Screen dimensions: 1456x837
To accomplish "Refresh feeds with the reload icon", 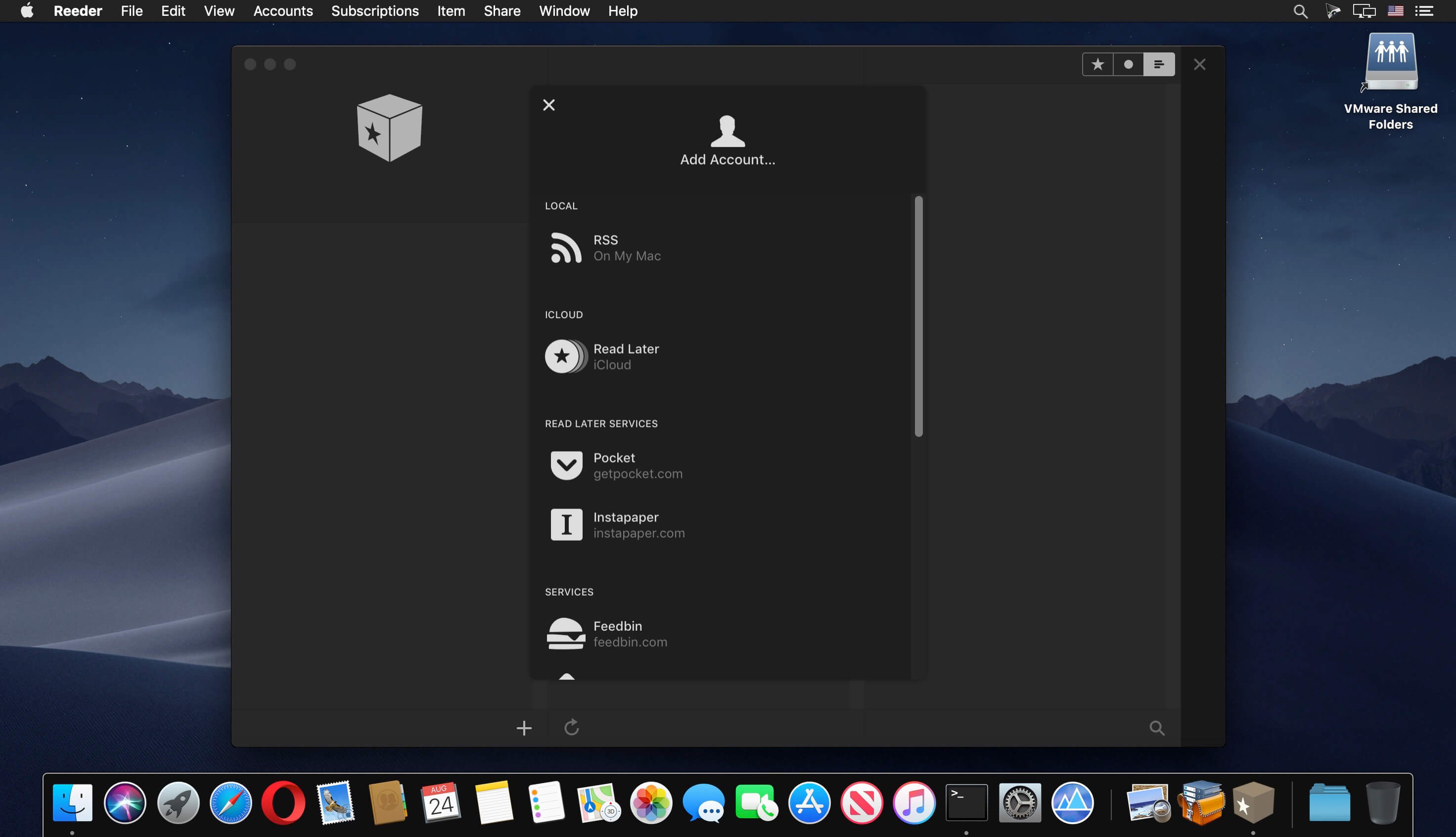I will click(x=571, y=727).
